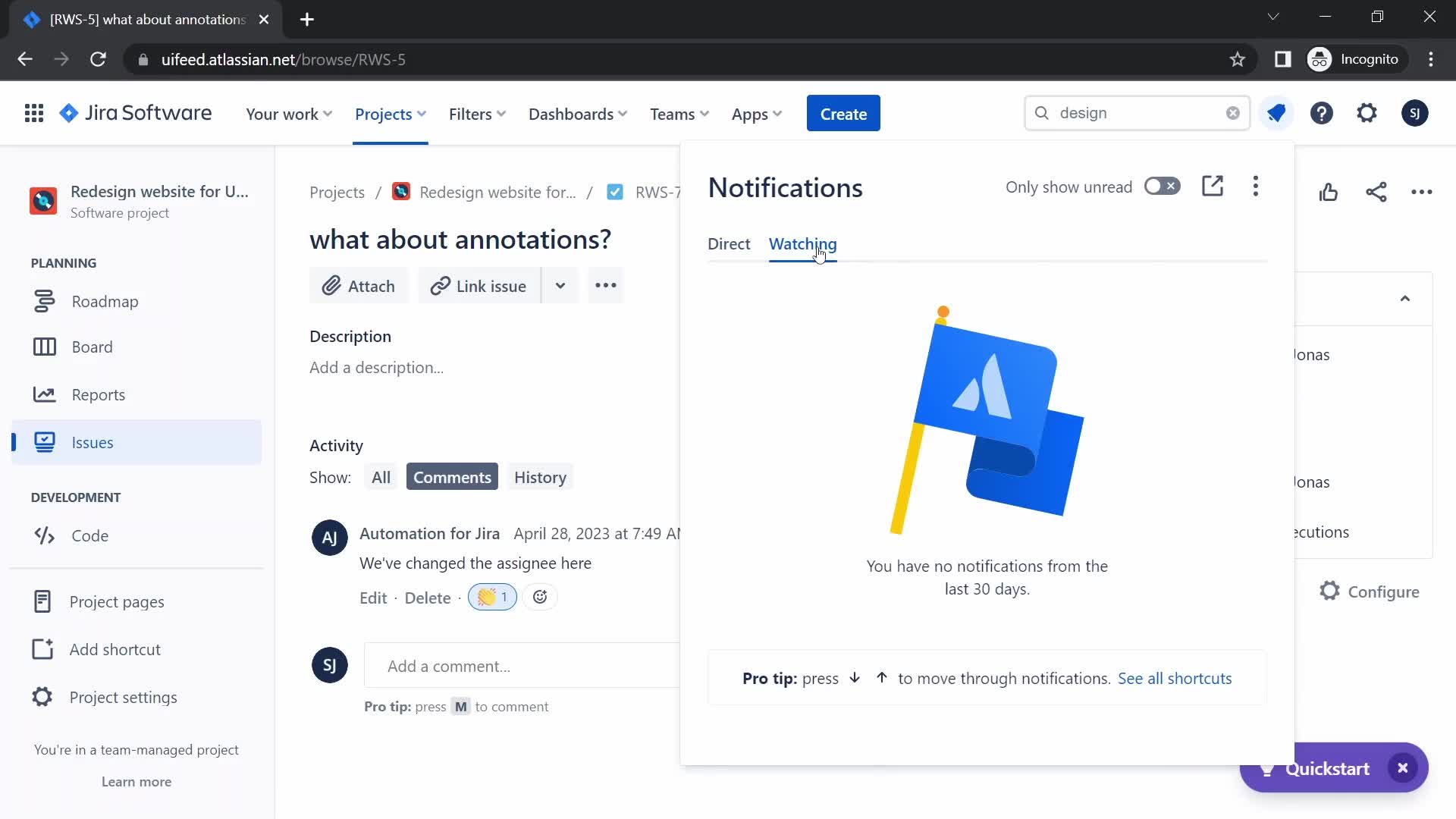Click the clapping hands reaction
The height and width of the screenshot is (819, 1456).
click(492, 598)
